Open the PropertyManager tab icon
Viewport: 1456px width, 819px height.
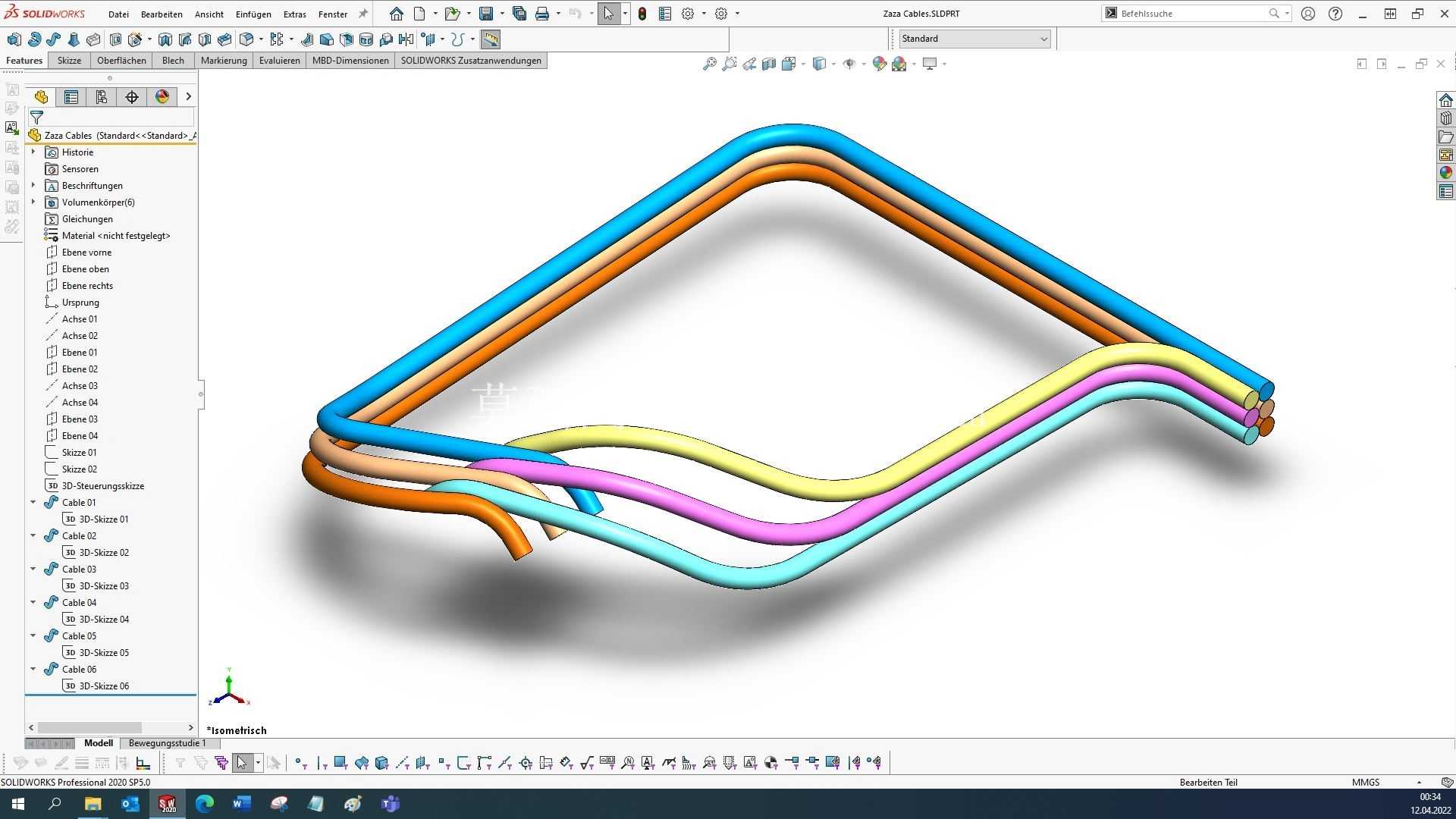coord(71,97)
